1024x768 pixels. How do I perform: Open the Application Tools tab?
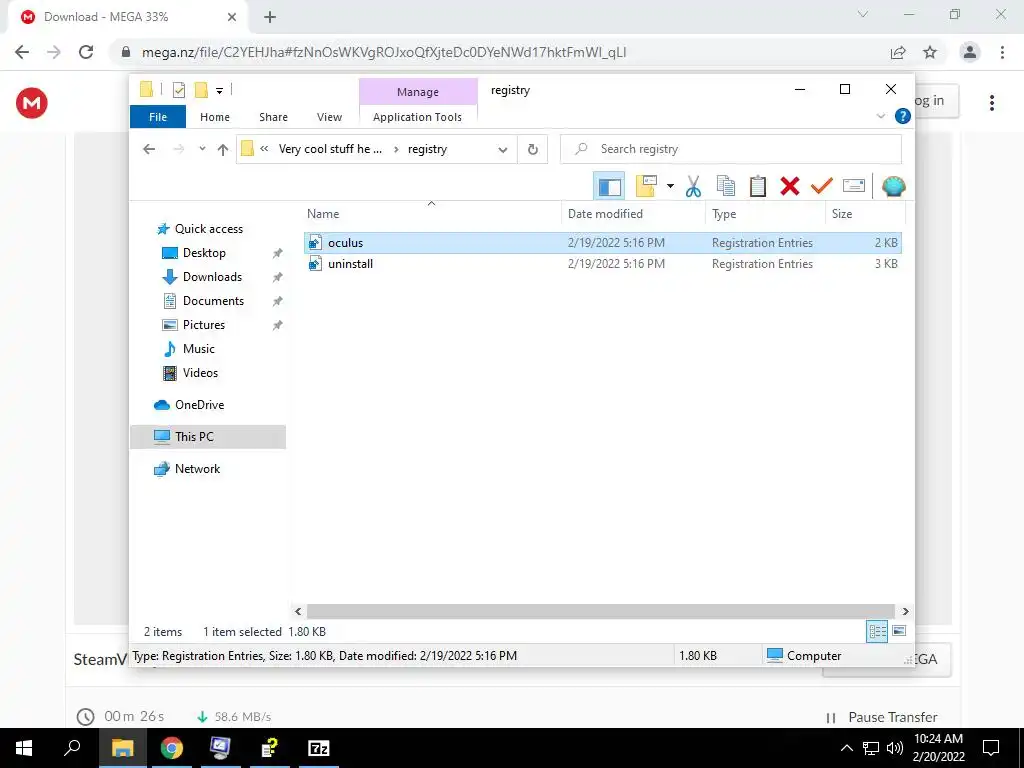[417, 117]
